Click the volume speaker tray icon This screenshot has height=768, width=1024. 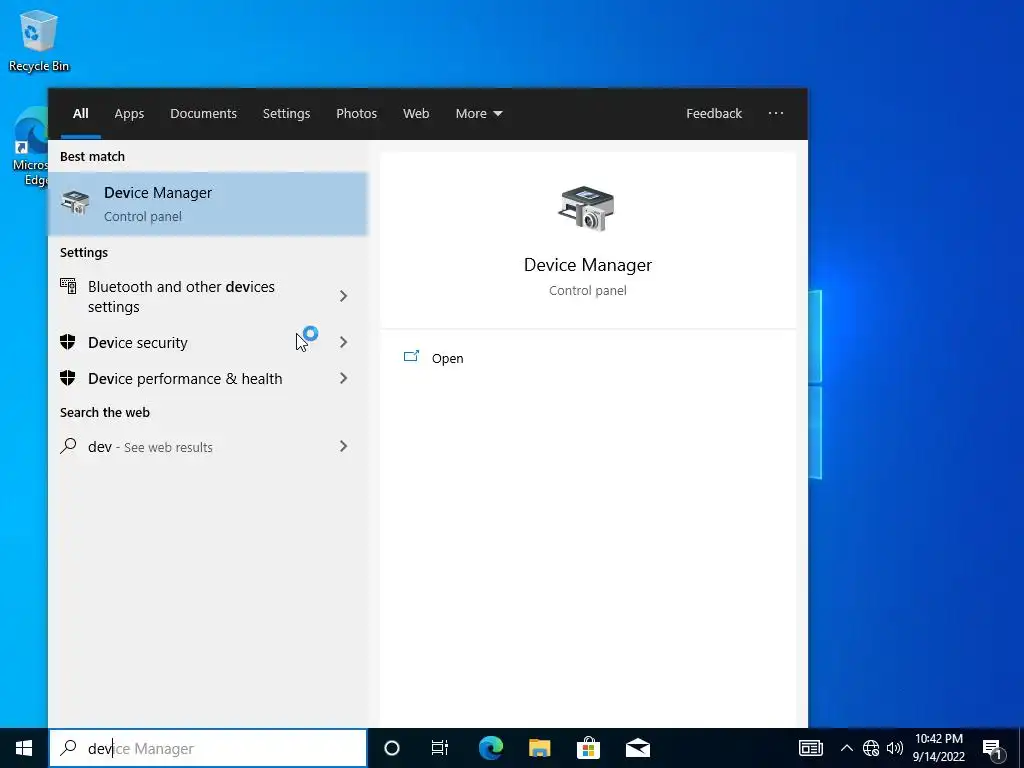coord(895,748)
